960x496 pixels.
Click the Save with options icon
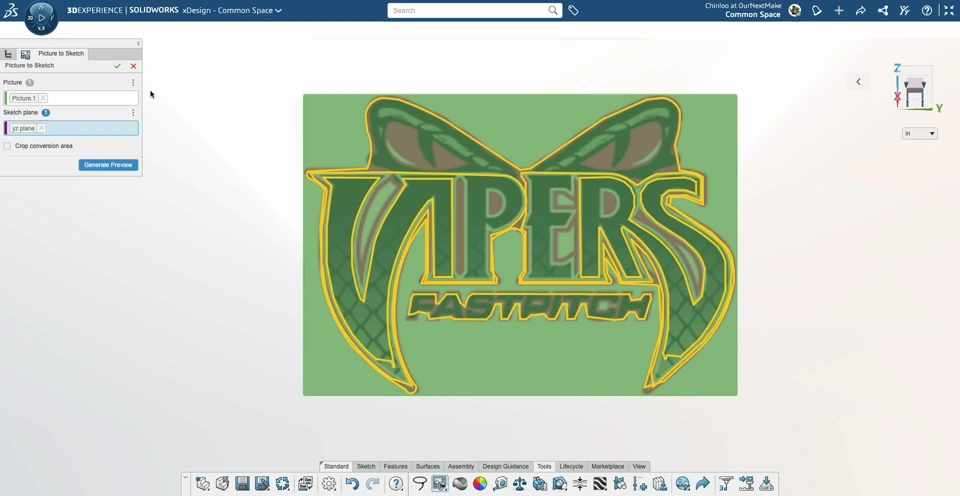click(x=263, y=484)
